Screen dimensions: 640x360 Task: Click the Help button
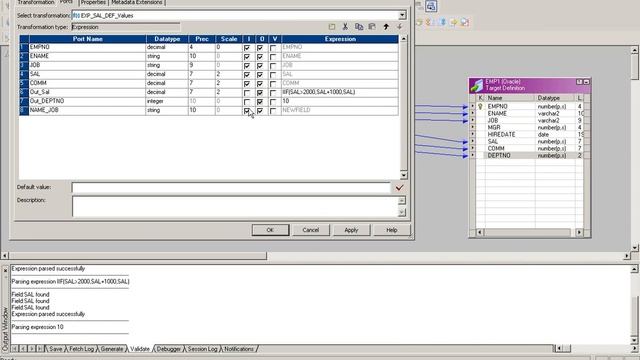coord(391,230)
